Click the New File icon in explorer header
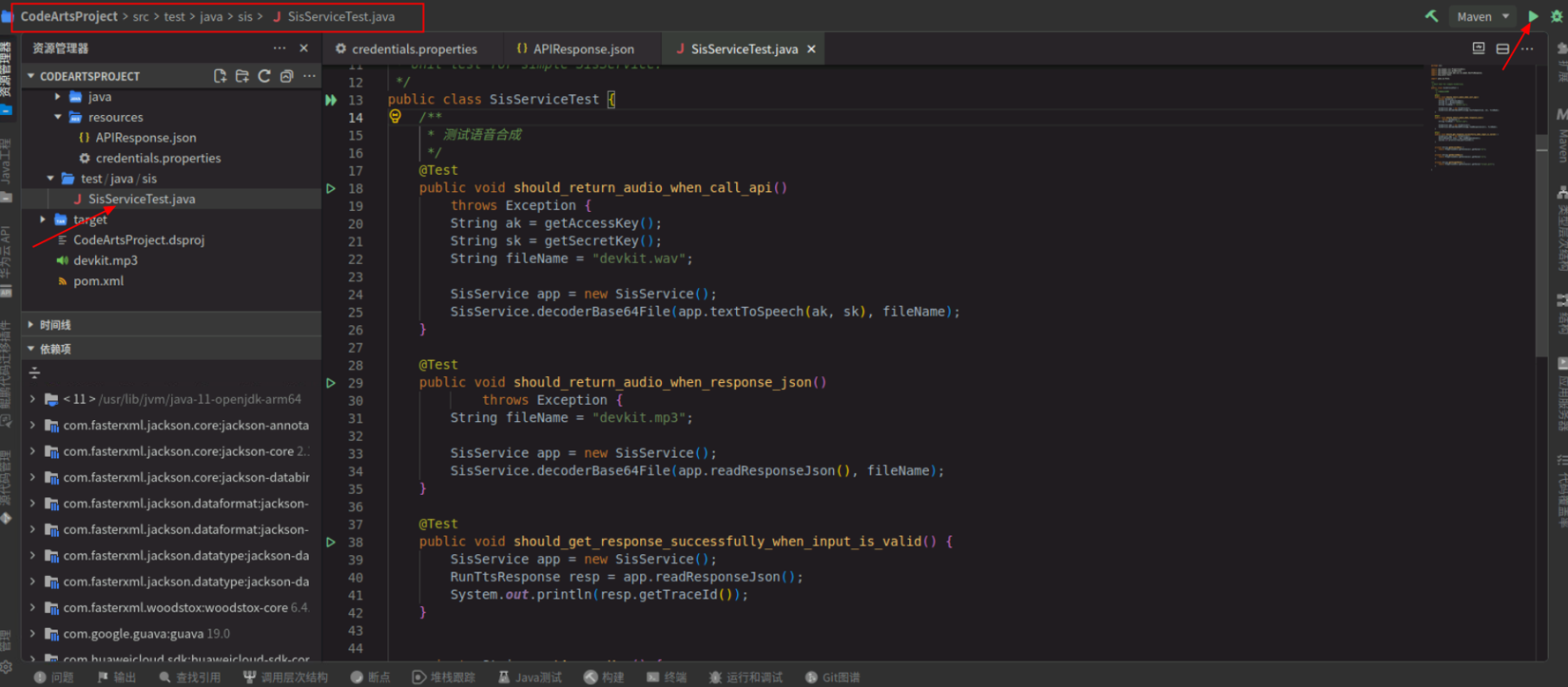Viewport: 1568px width, 687px height. click(x=220, y=76)
